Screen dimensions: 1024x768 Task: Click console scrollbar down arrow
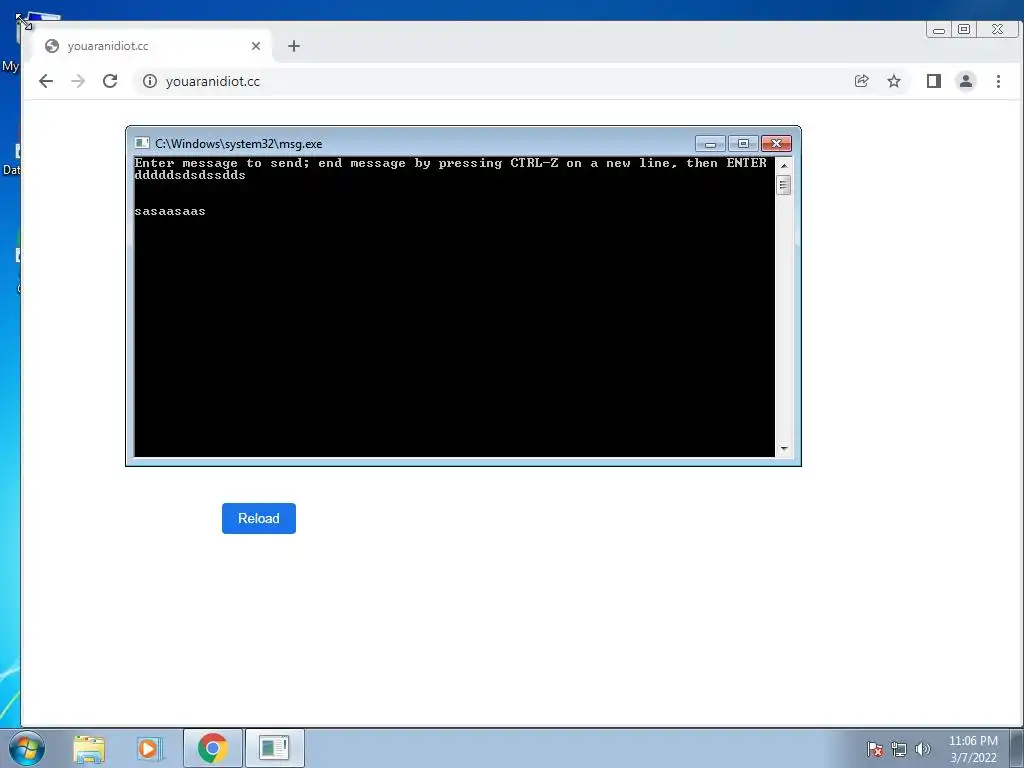point(784,449)
